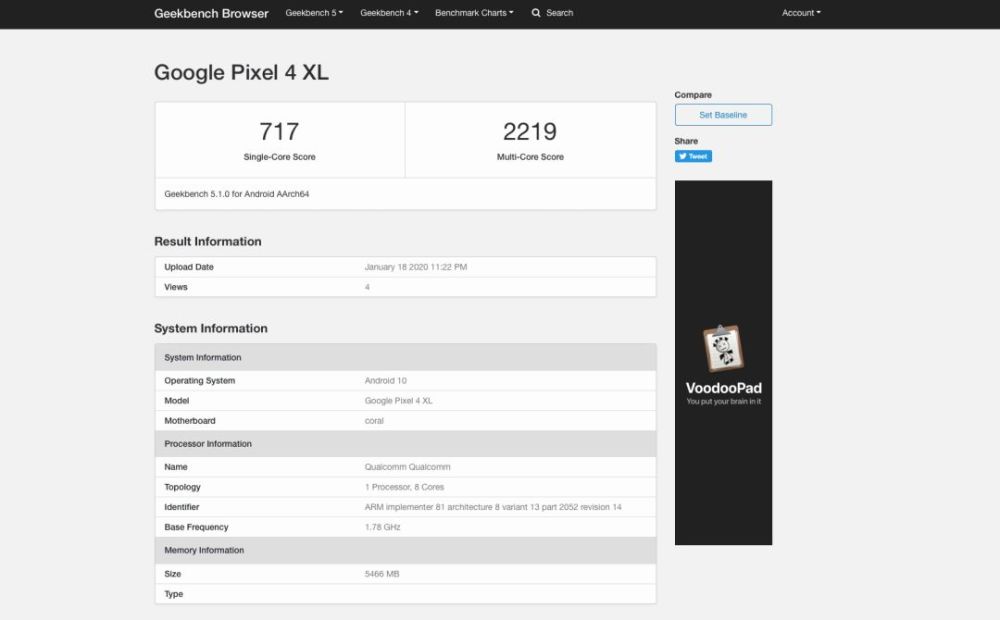The image size is (1000, 620).
Task: Click the multi-core score 2219
Action: click(530, 131)
